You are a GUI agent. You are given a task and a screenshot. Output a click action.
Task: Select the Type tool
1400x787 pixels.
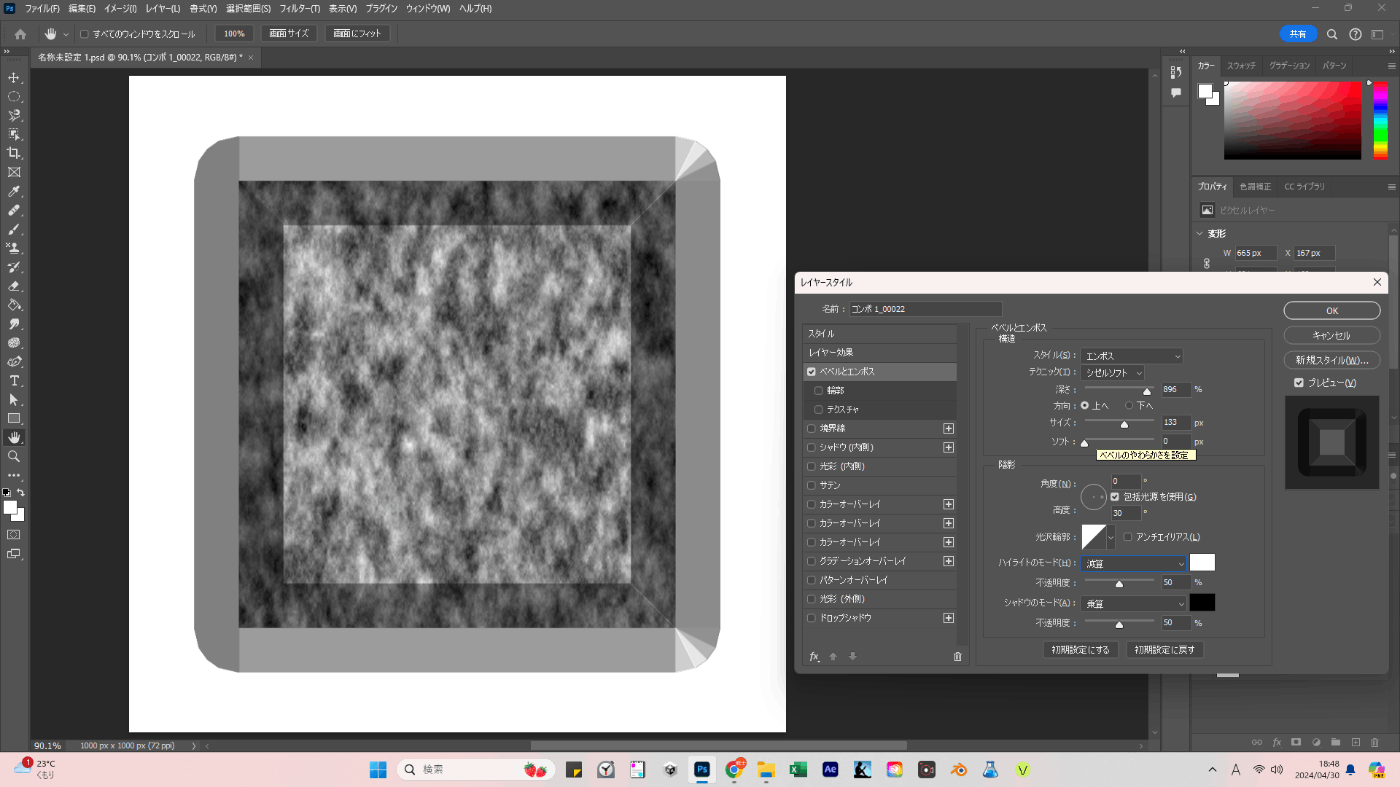pos(14,381)
